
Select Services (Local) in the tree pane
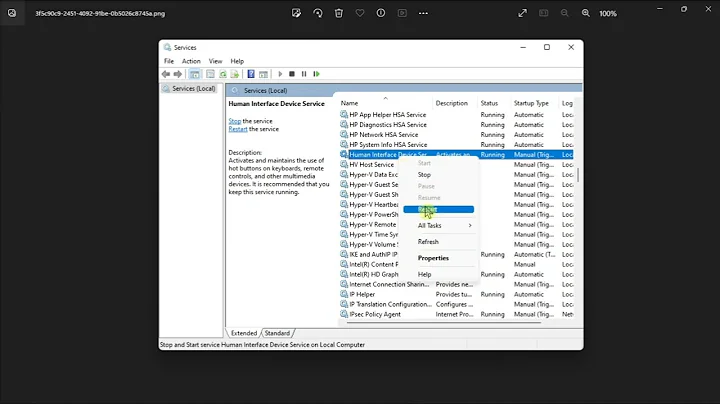(193, 89)
